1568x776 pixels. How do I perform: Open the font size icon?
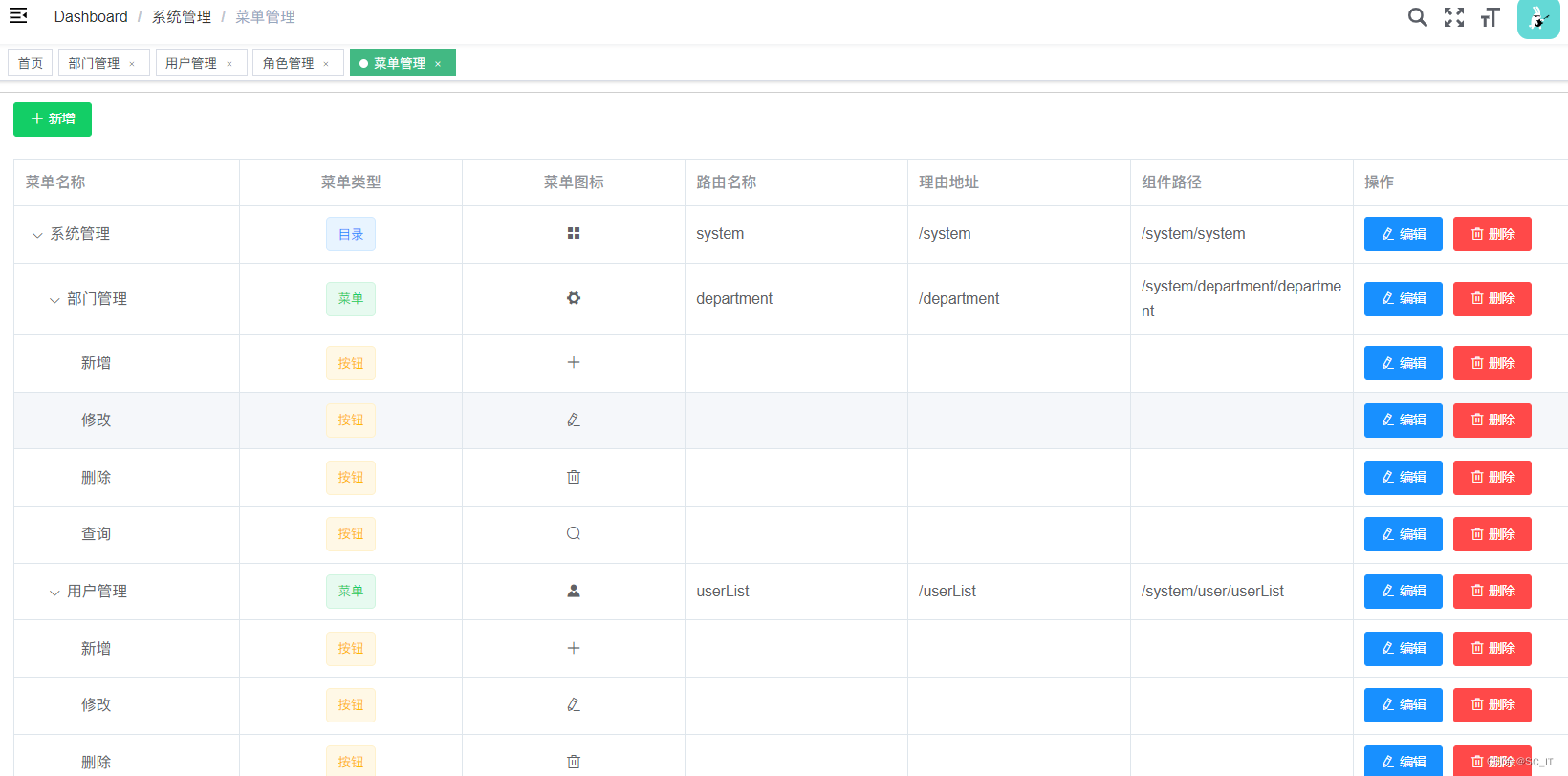pos(1490,17)
